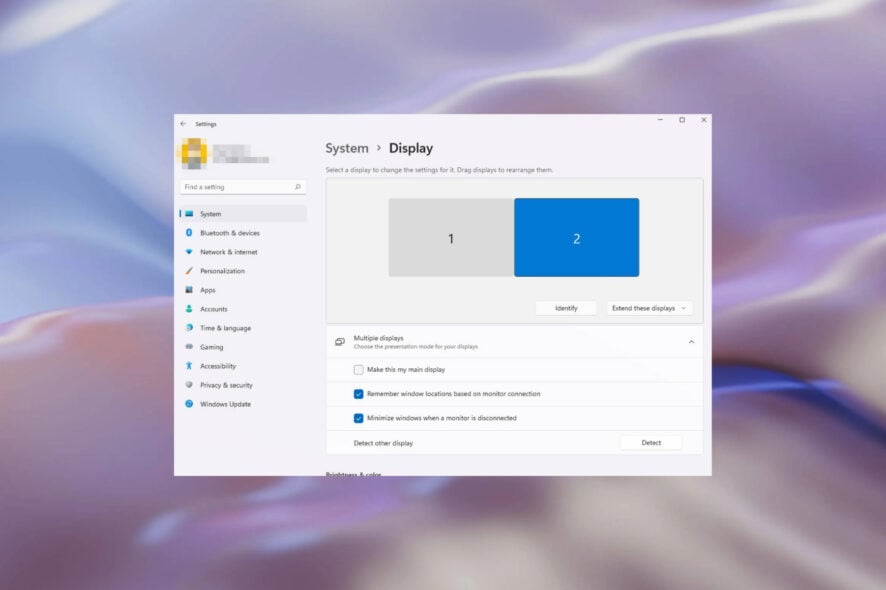Click the Detect other display label
Viewport: 886px width, 590px height.
pos(383,443)
